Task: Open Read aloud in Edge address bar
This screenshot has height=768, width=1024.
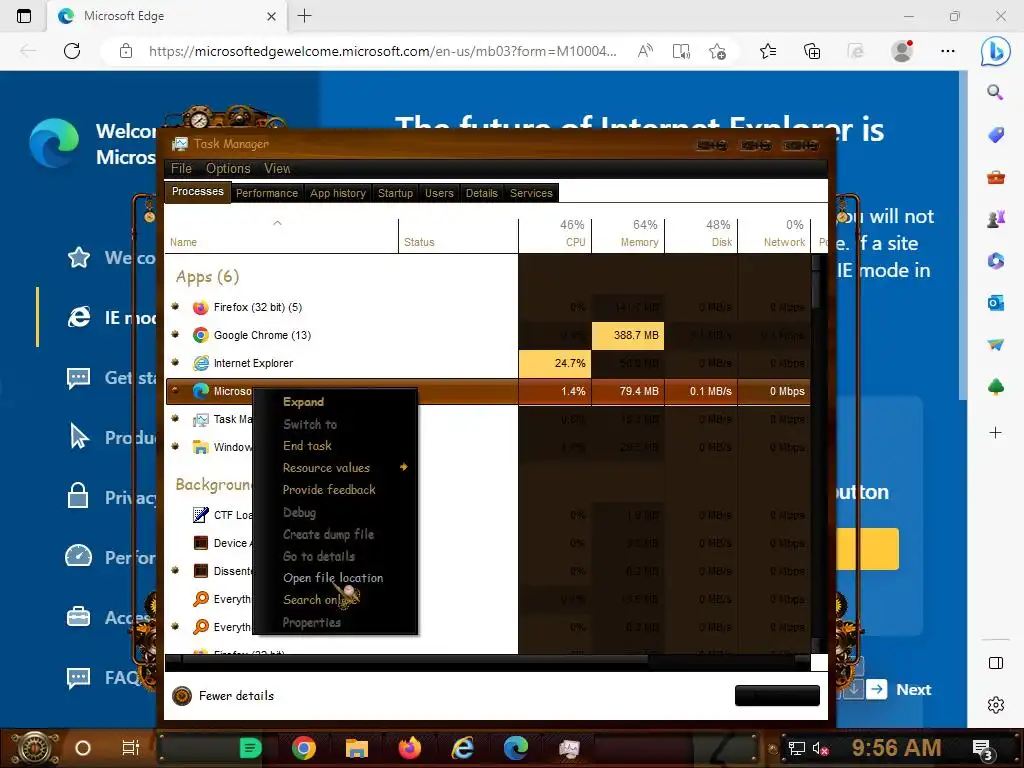Action: [645, 51]
